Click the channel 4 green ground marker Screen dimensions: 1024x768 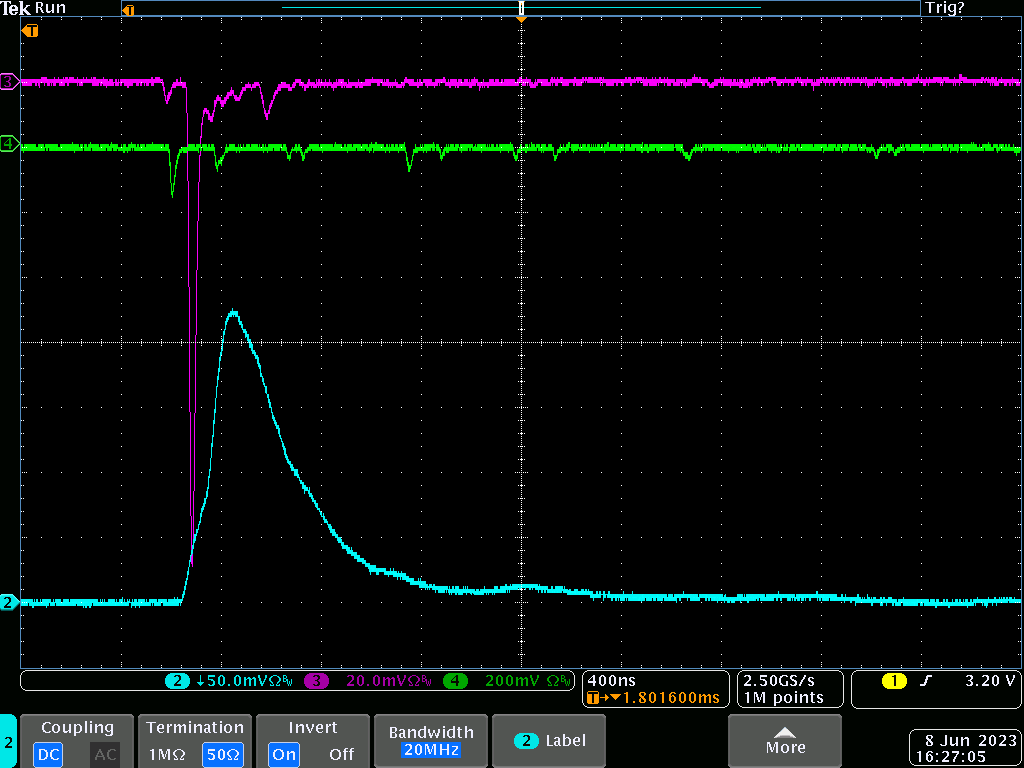(9, 144)
